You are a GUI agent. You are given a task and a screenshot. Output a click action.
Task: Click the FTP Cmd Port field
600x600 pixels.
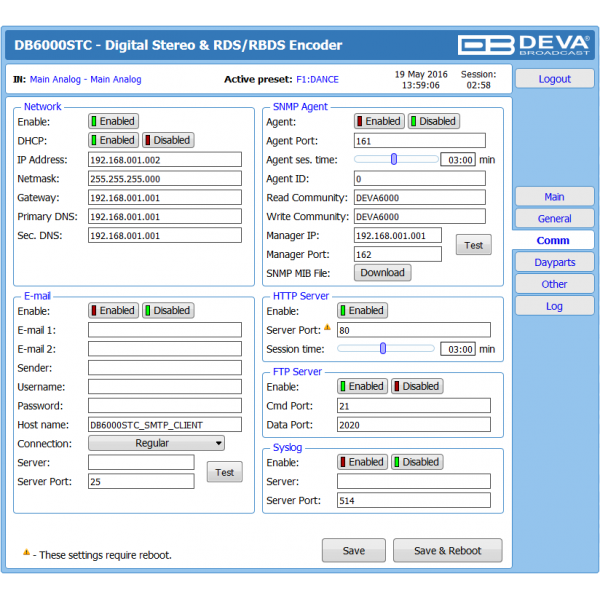tap(414, 406)
